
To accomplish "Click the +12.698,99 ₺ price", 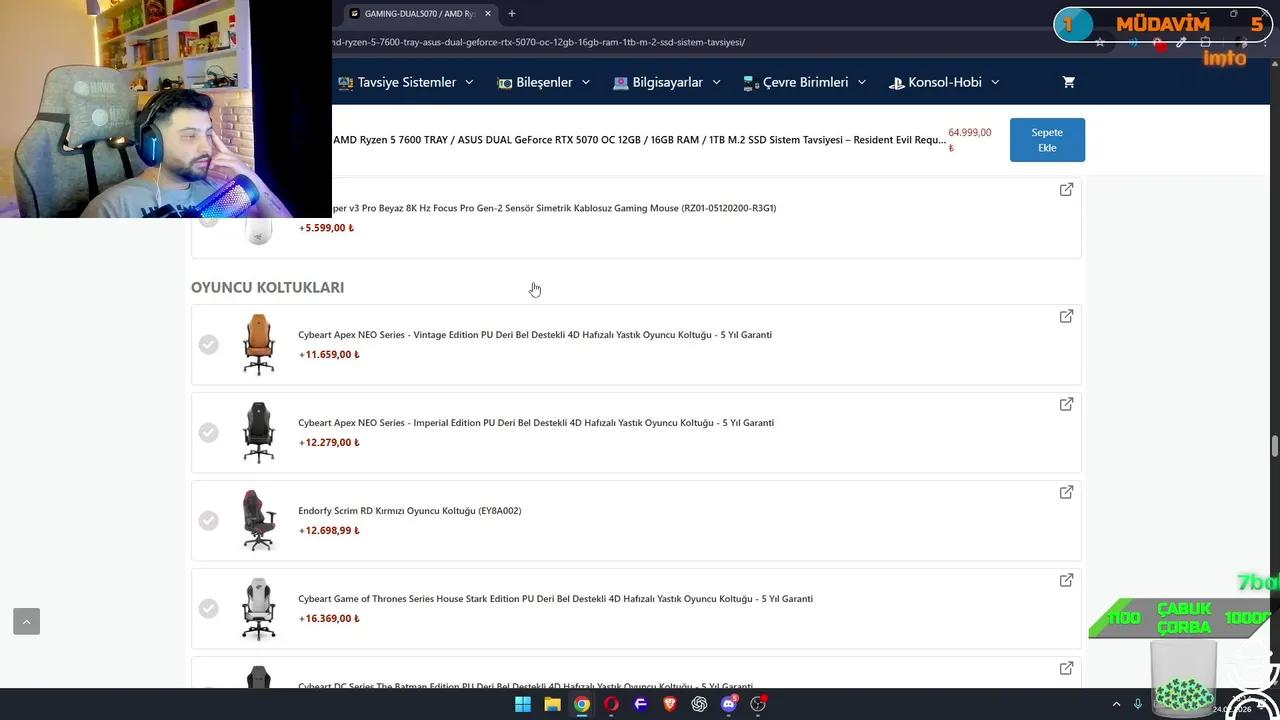I will tap(329, 530).
